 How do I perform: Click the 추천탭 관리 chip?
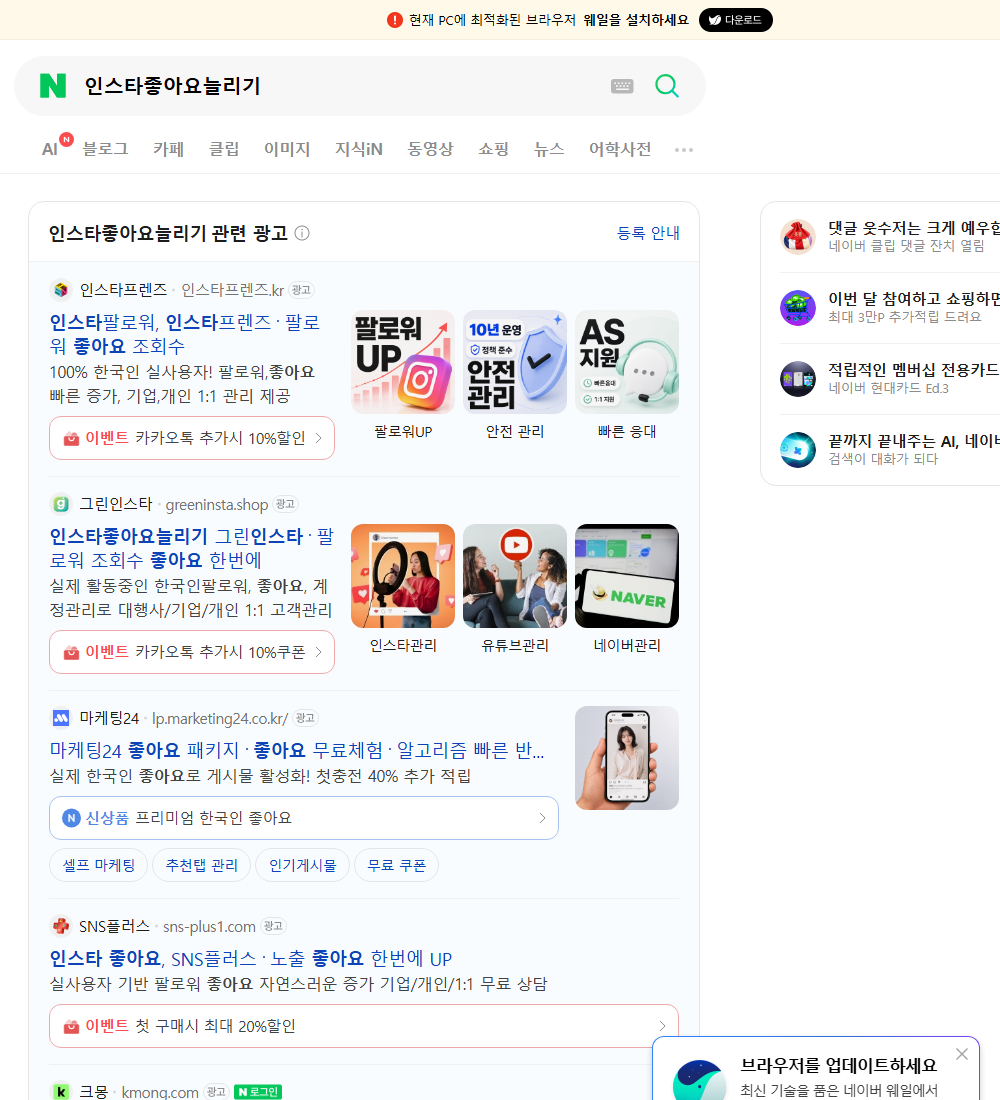(x=201, y=865)
